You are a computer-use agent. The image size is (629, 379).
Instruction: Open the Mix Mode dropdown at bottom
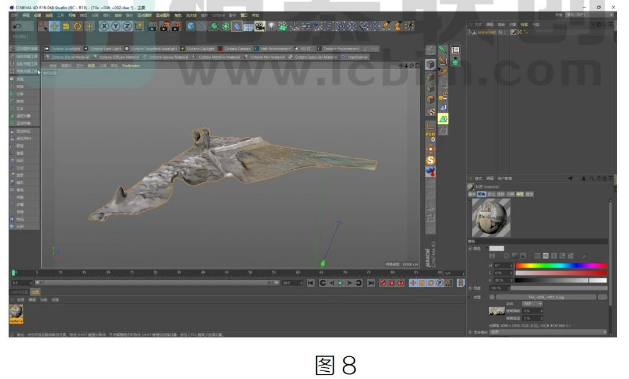(549, 332)
